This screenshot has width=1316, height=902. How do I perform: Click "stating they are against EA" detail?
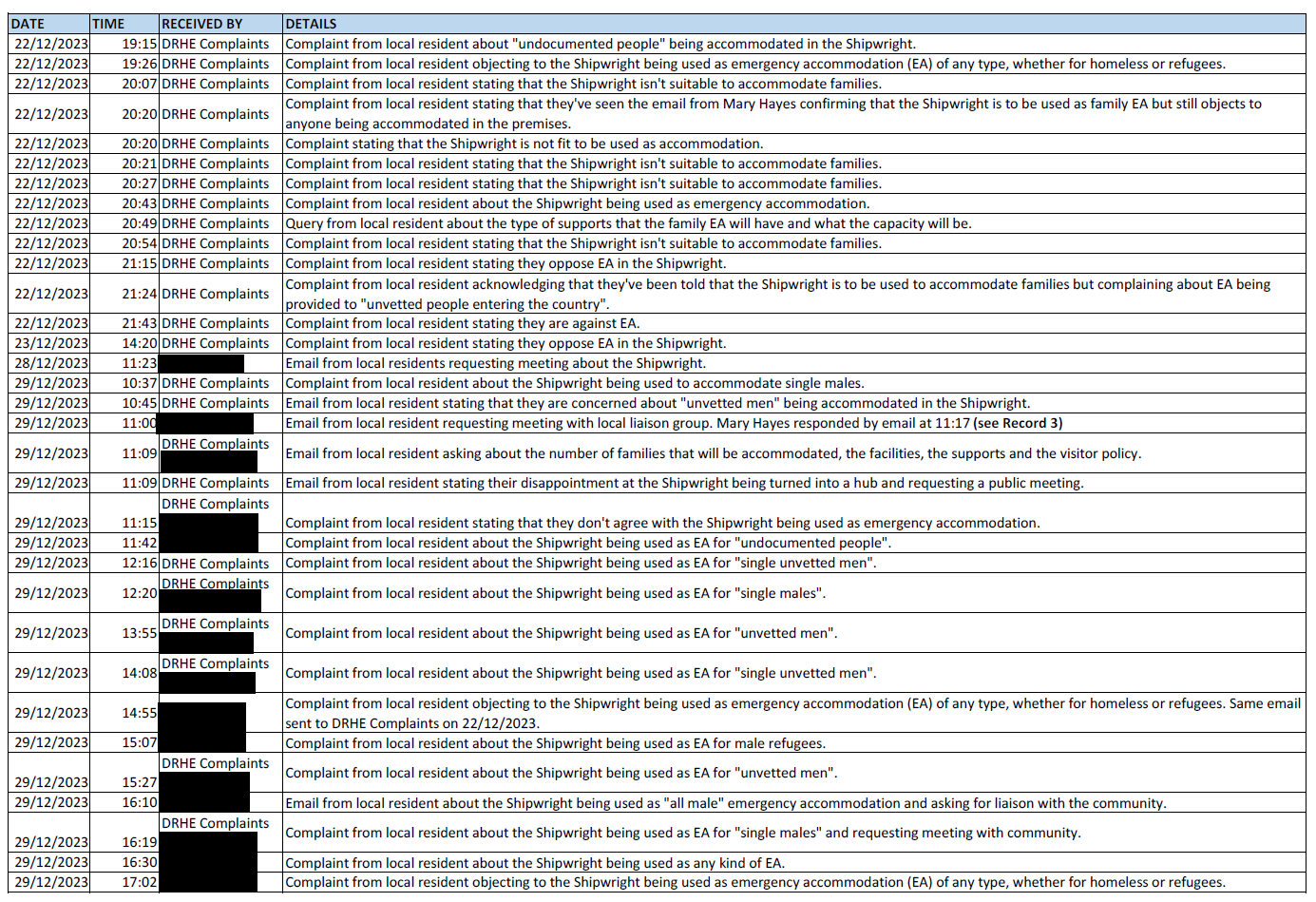[794, 323]
